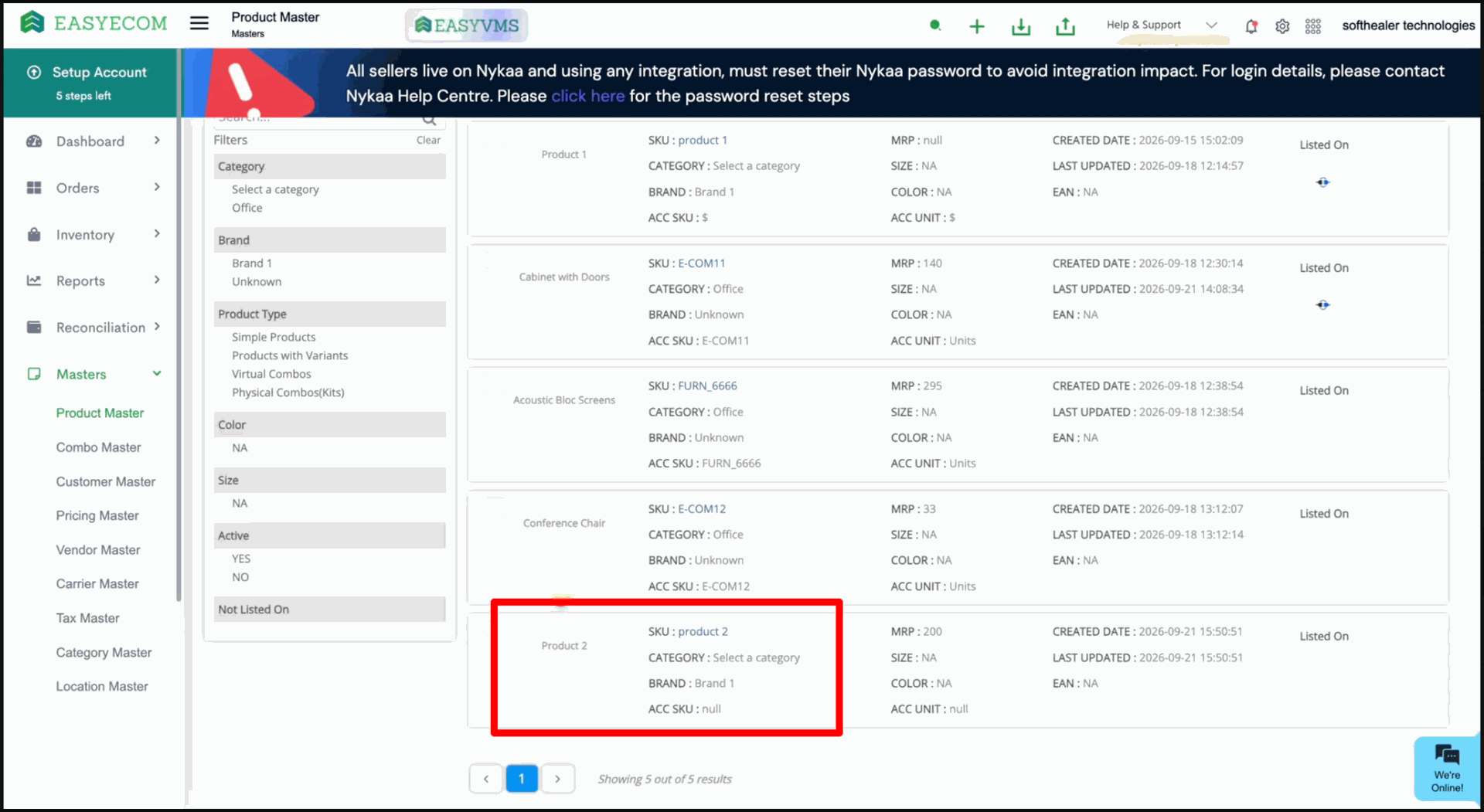Open Combo Master in sidebar
The height and width of the screenshot is (812, 1484).
[x=98, y=447]
